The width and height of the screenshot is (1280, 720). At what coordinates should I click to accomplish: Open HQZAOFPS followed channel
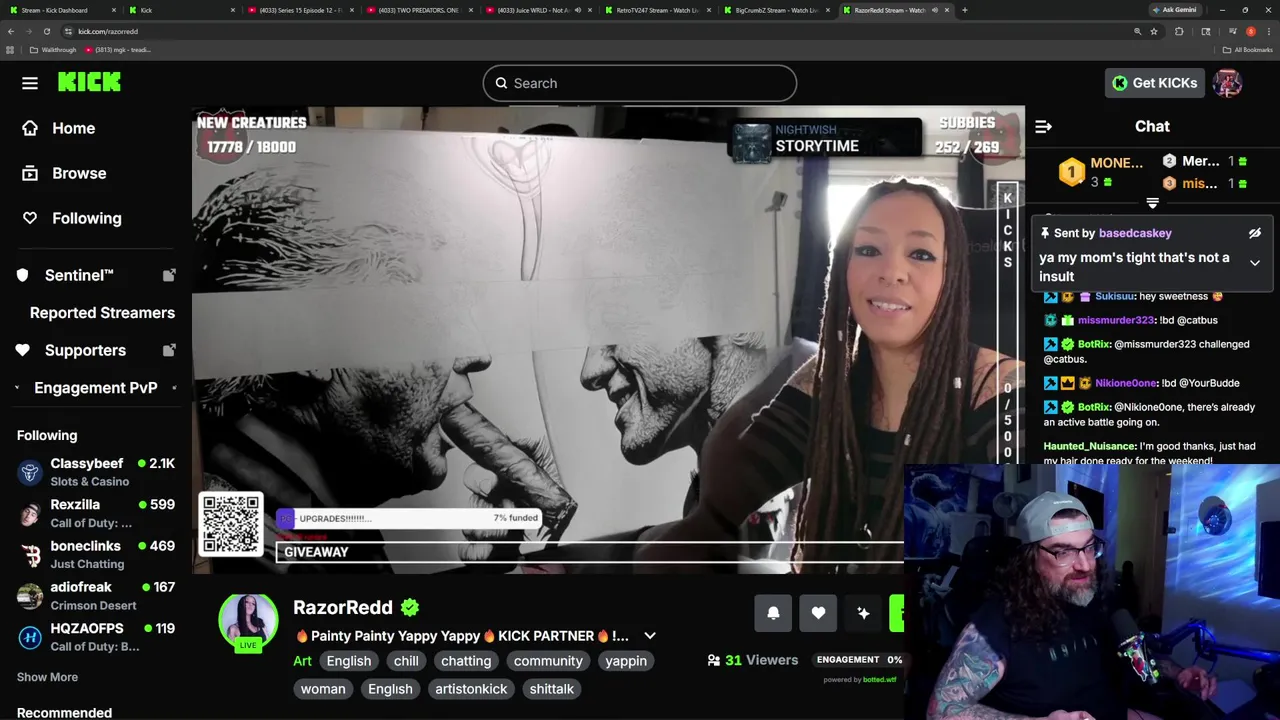pos(96,636)
